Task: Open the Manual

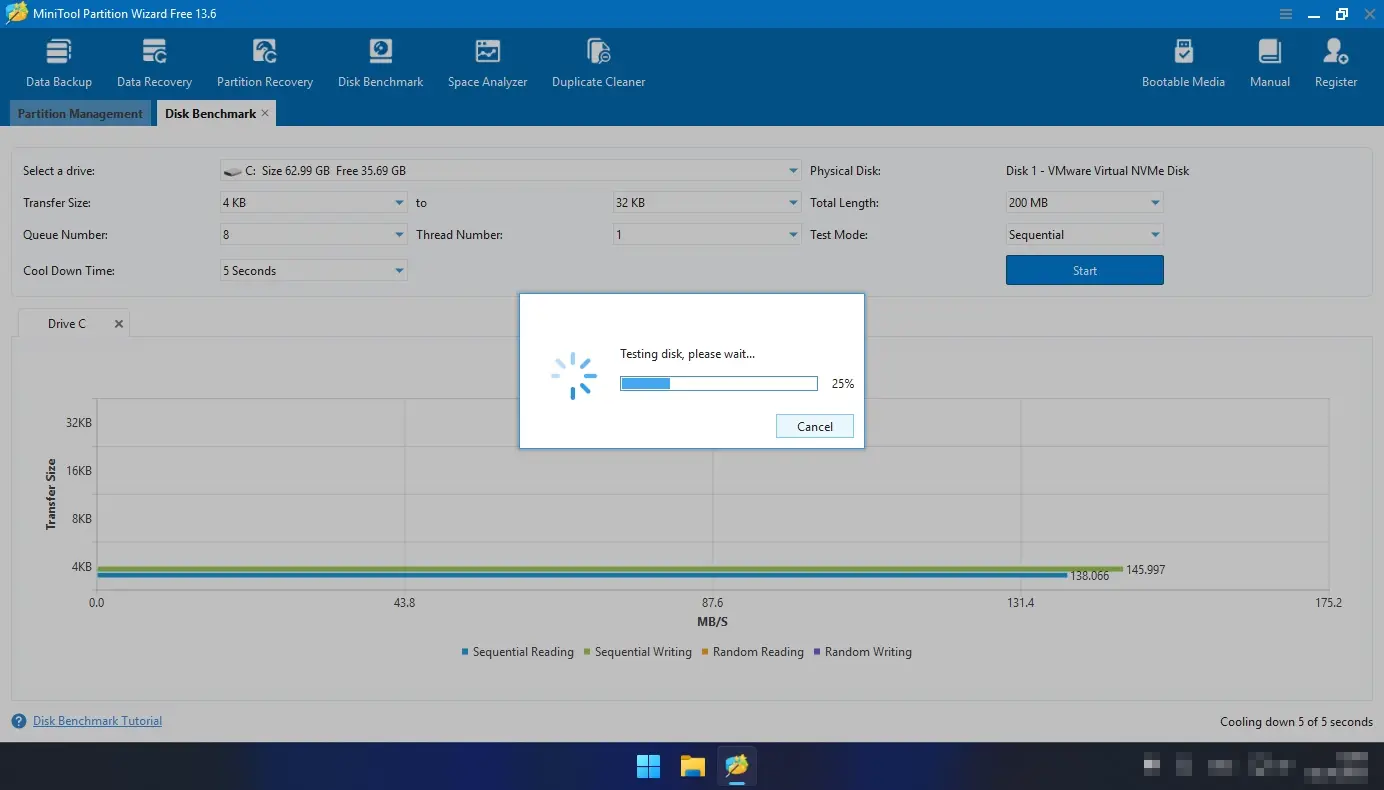Action: (x=1270, y=63)
